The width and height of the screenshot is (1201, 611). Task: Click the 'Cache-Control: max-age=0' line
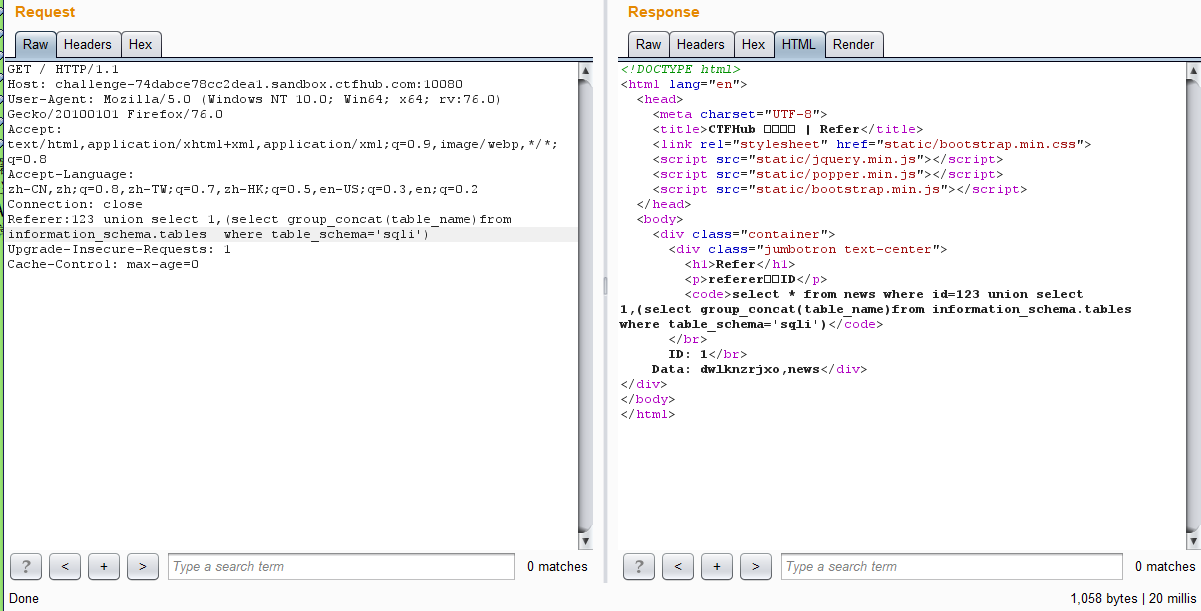(103, 264)
